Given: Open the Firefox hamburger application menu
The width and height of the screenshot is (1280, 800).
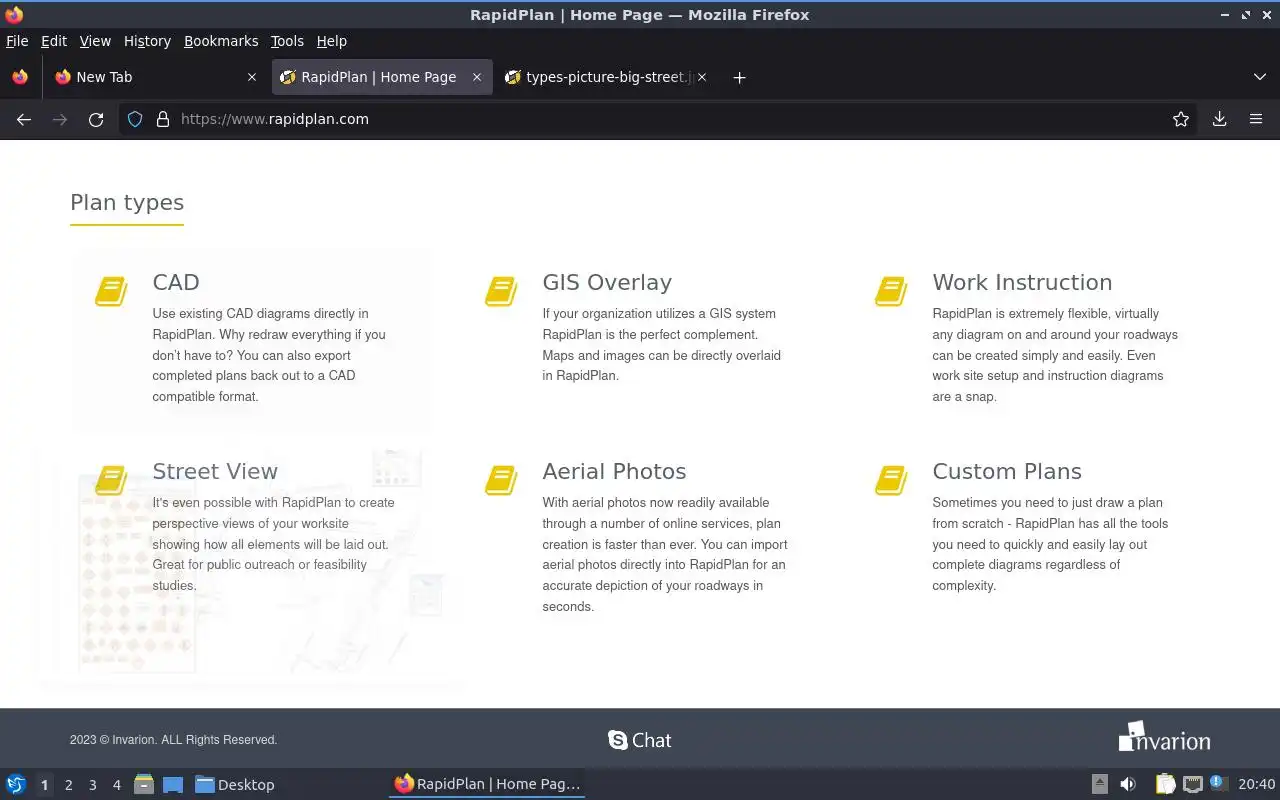Looking at the screenshot, I should (1256, 119).
